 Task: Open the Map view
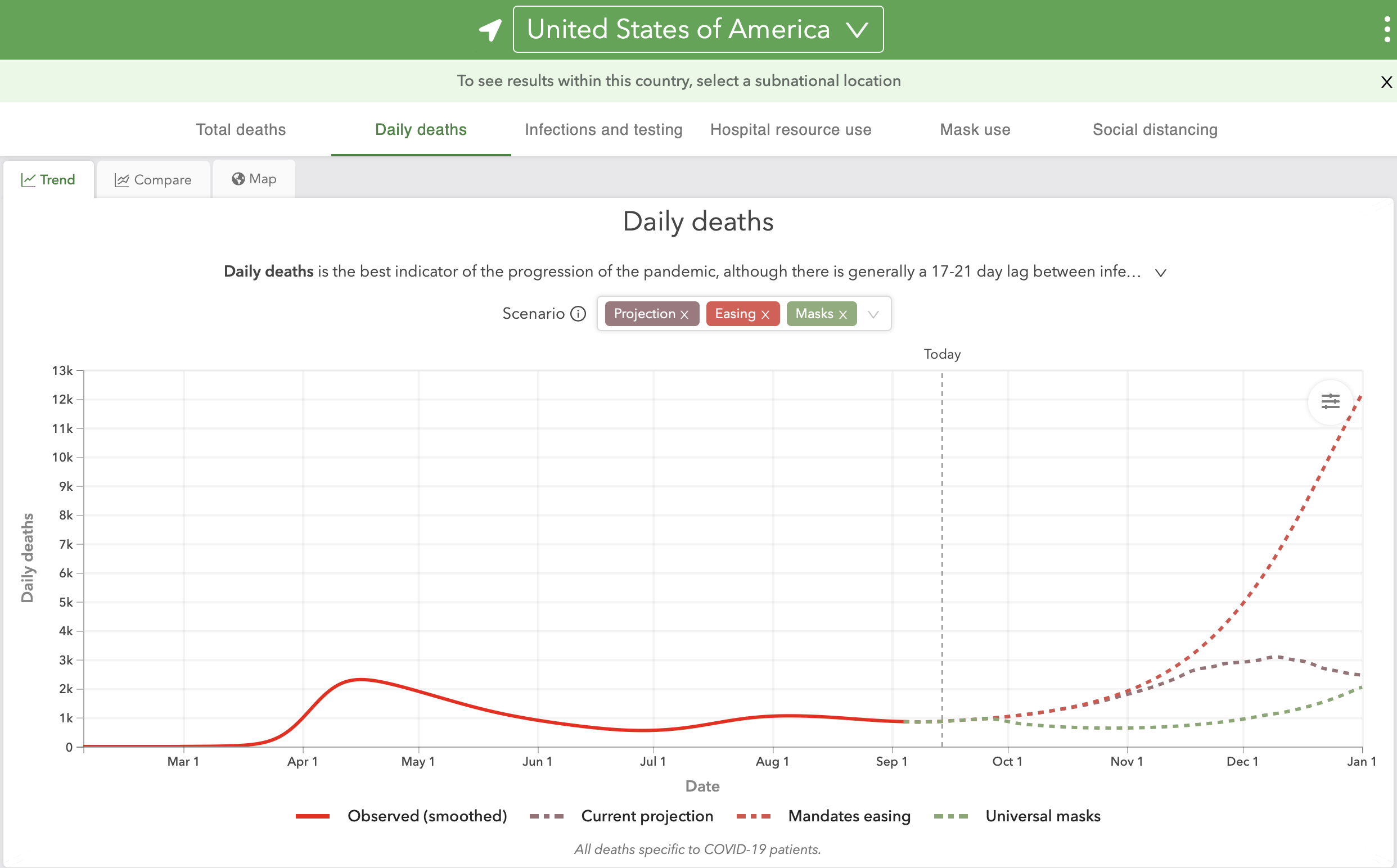[x=254, y=179]
